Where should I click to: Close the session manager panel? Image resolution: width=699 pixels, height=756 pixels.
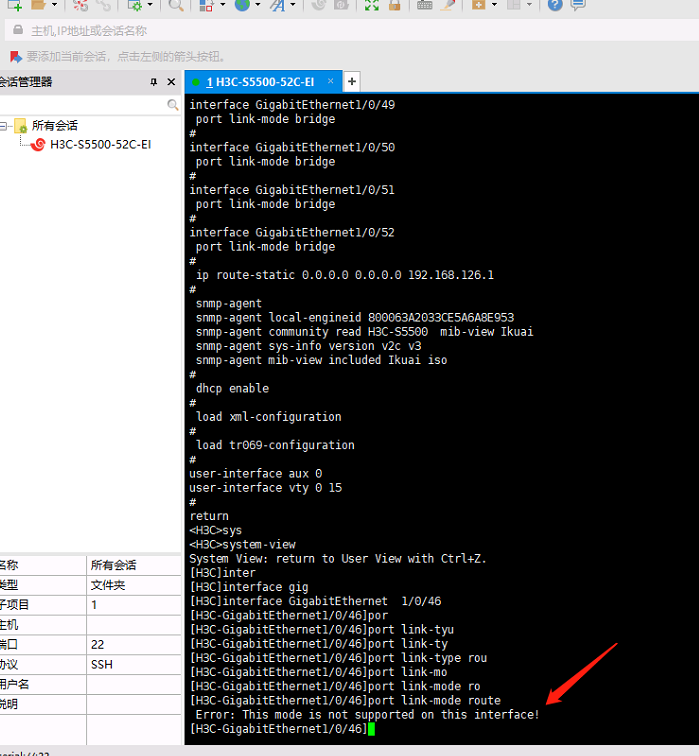[171, 81]
